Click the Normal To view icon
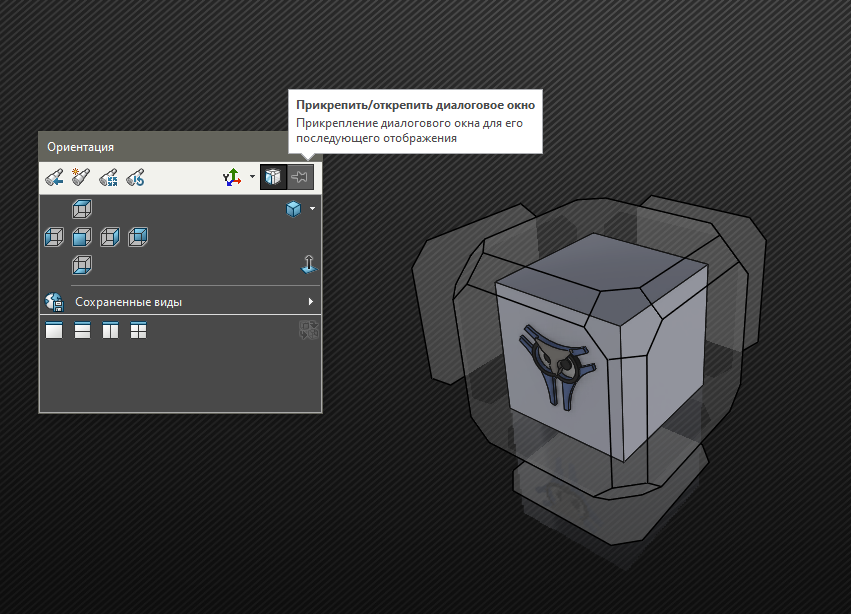Screen dimensions: 851x614 [309, 264]
